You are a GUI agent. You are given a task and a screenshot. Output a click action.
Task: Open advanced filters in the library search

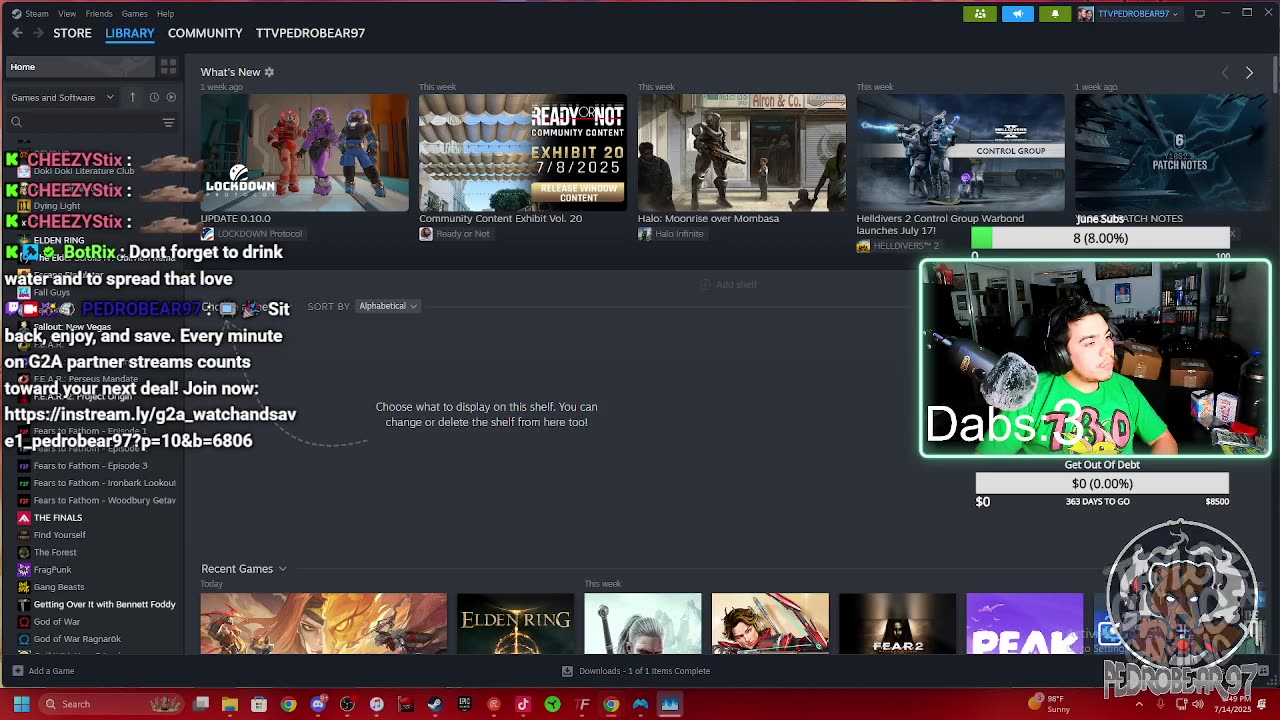click(168, 122)
